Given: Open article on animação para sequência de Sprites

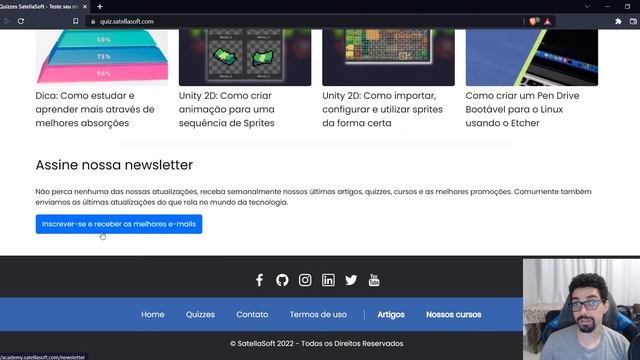Looking at the screenshot, I should [227, 109].
